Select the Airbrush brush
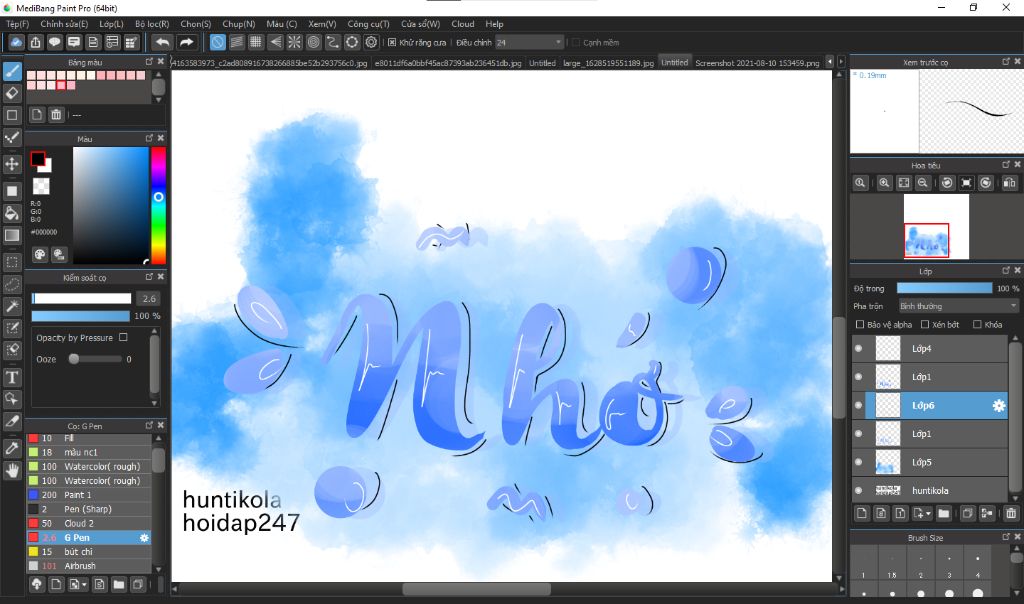The image size is (1024, 604). [89, 566]
